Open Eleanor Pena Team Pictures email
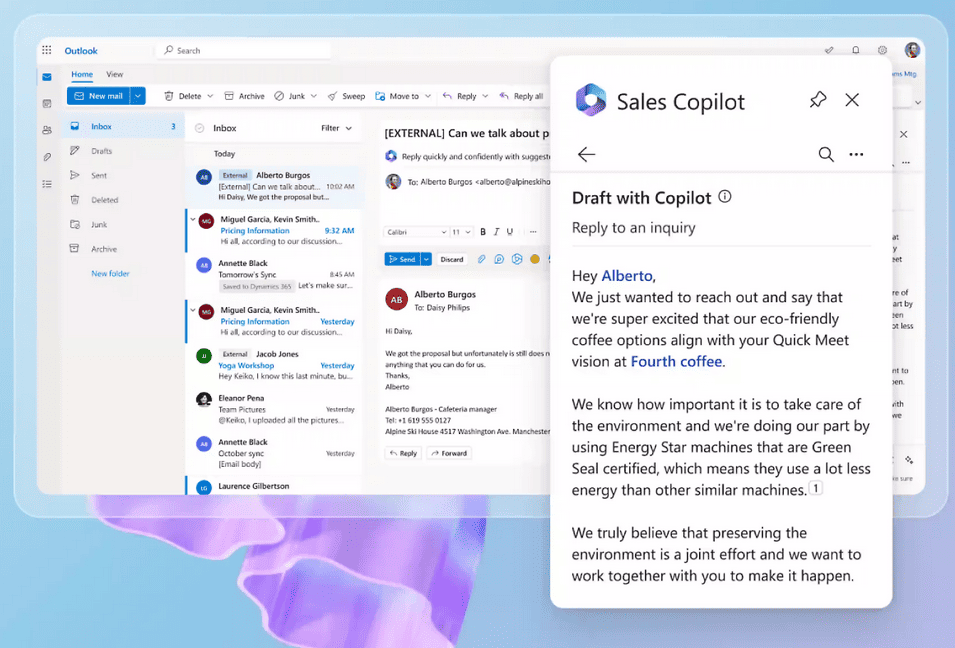 275,409
